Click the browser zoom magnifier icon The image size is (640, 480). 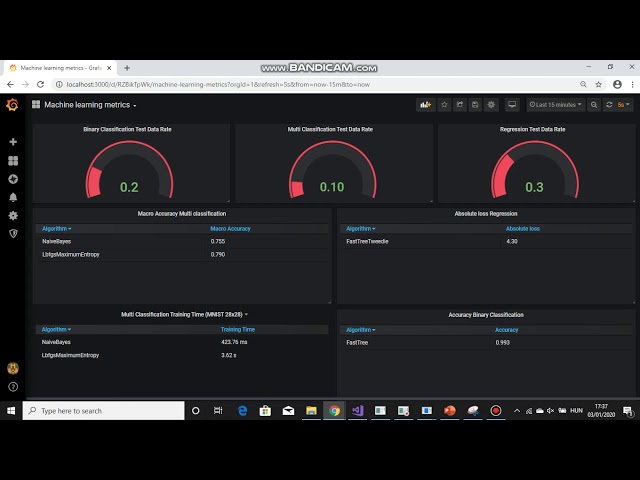(x=583, y=84)
